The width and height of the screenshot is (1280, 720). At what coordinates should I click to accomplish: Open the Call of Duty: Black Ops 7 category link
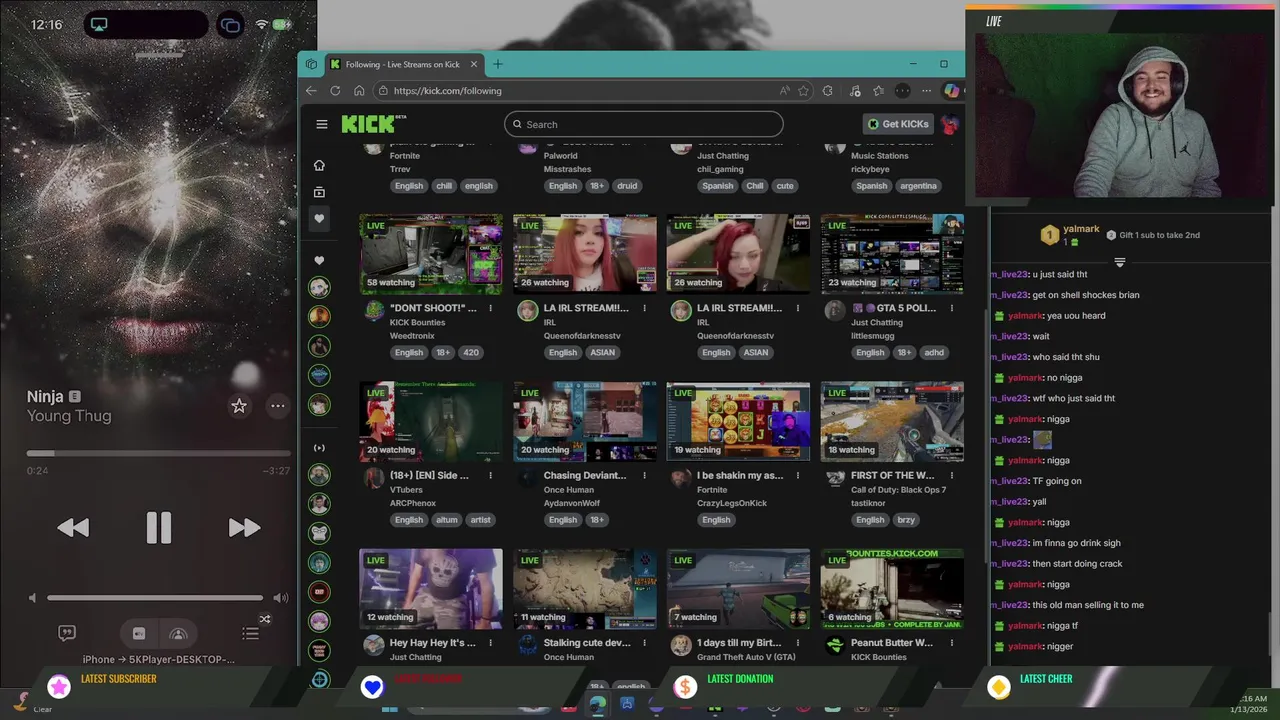coord(898,490)
